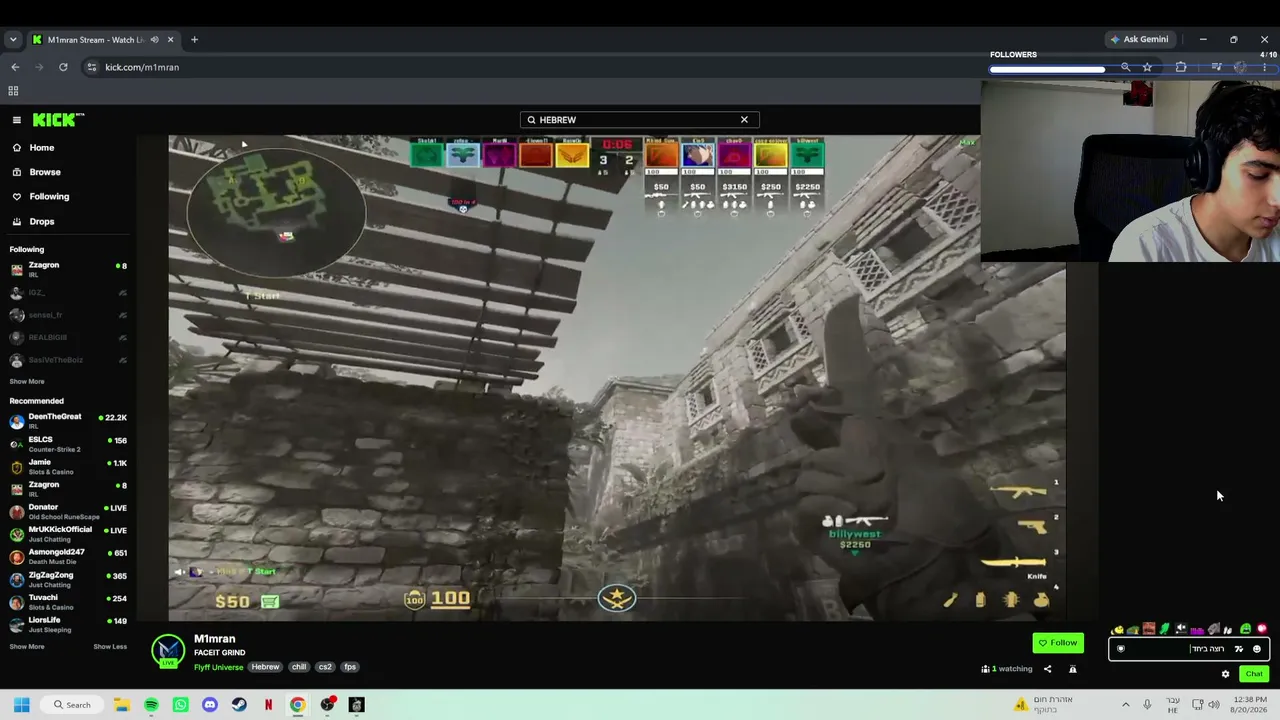Viewport: 1280px width, 720px height.
Task: Open Tuvachi recommended channel
Action: tap(68, 602)
